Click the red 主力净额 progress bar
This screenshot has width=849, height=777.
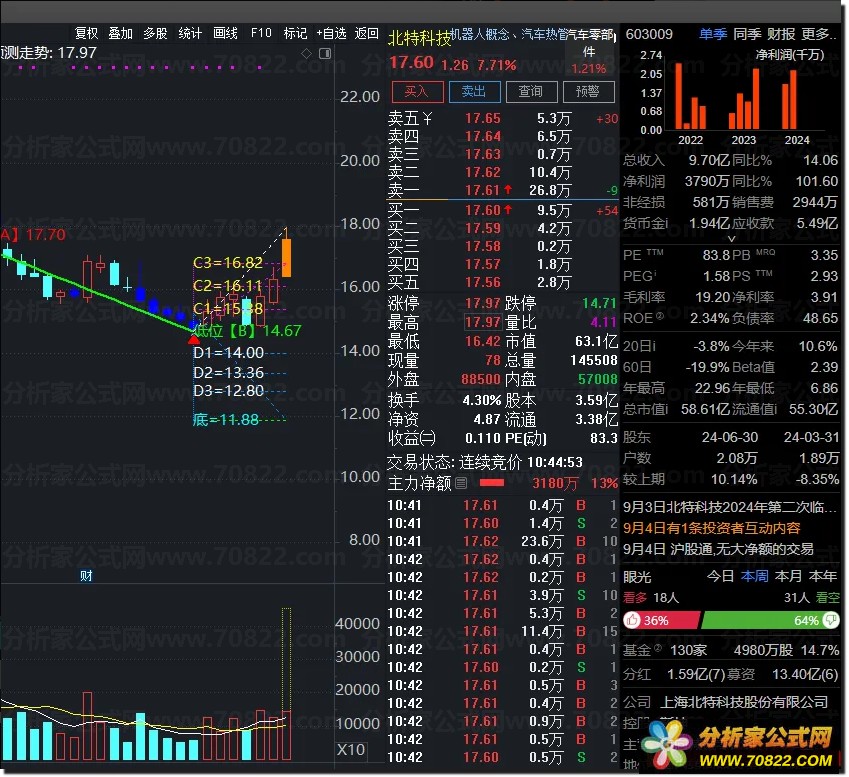492,482
